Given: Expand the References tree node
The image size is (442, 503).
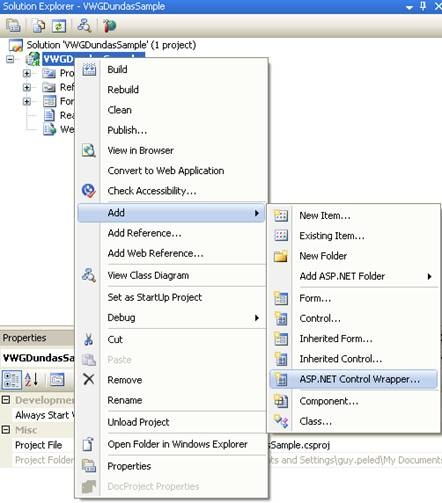Looking at the screenshot, I should click(x=27, y=87).
